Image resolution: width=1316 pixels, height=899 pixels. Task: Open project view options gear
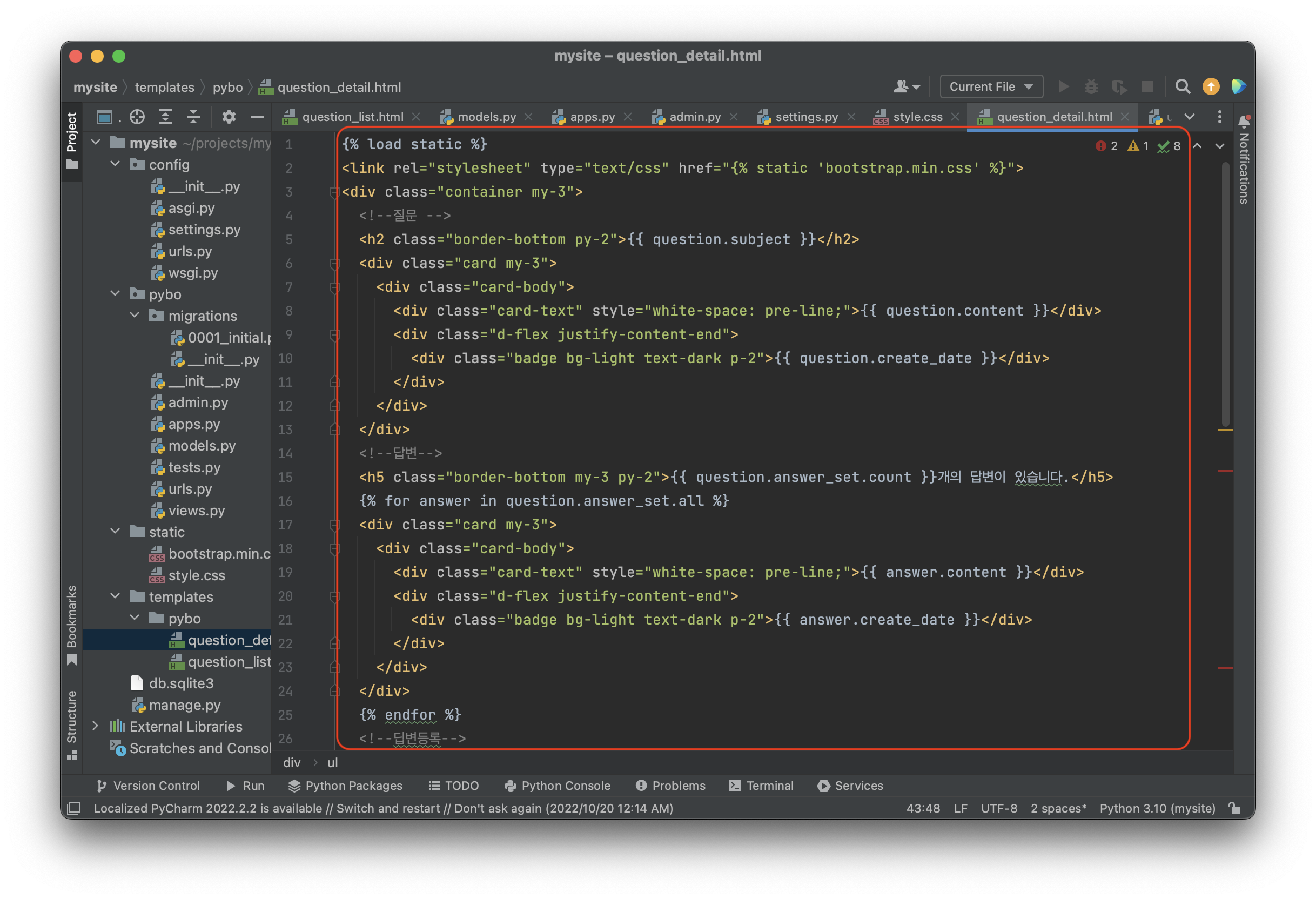click(x=228, y=117)
